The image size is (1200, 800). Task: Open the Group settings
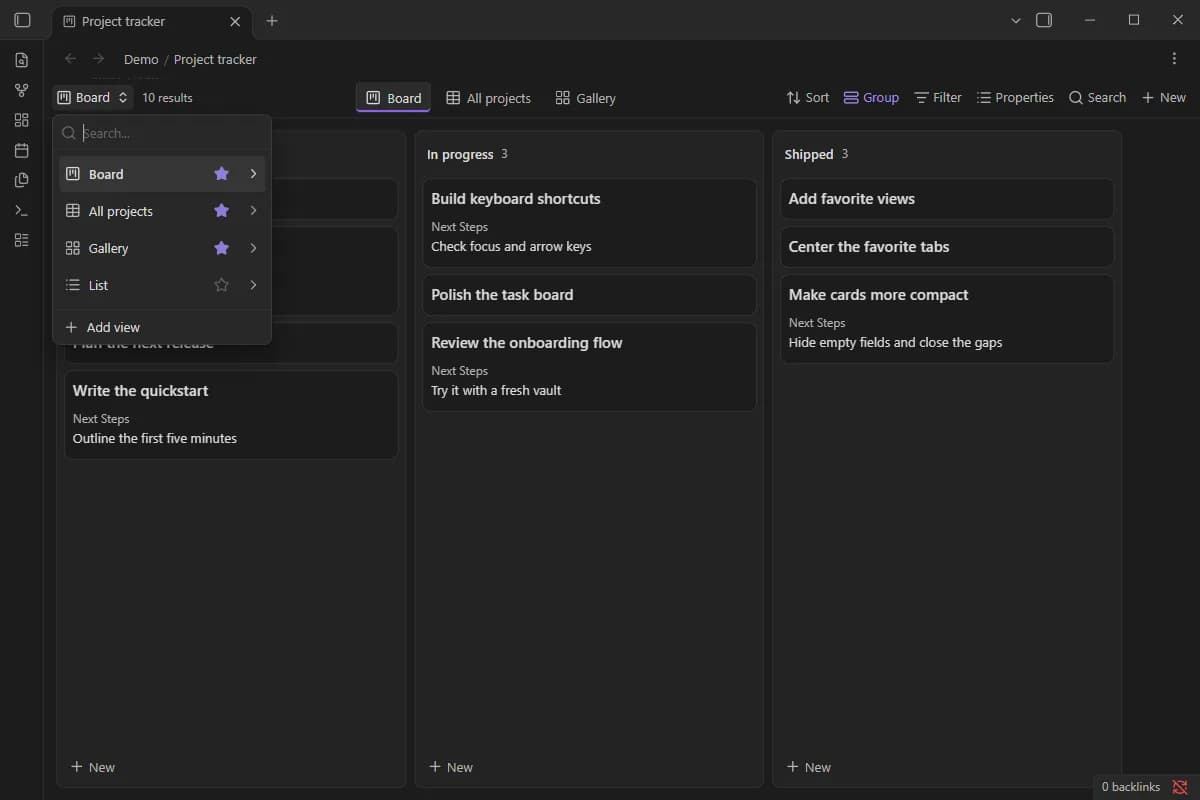coord(871,97)
